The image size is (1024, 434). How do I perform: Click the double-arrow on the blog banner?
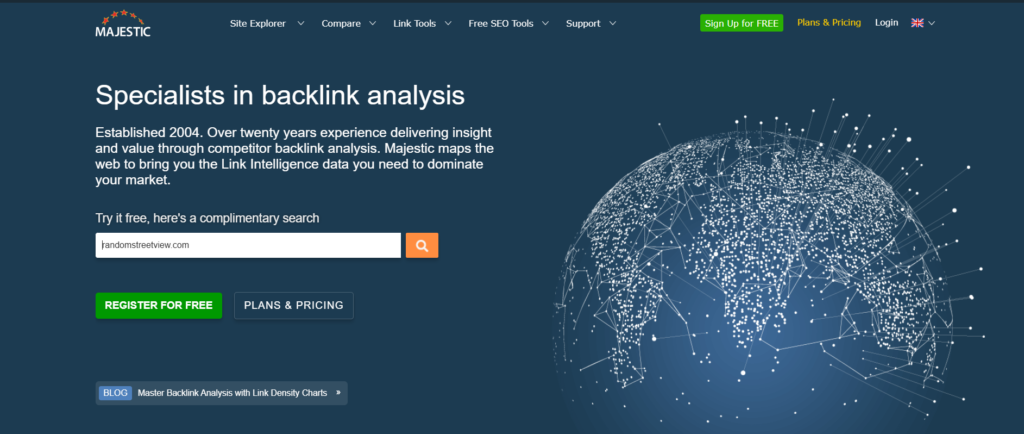click(338, 393)
